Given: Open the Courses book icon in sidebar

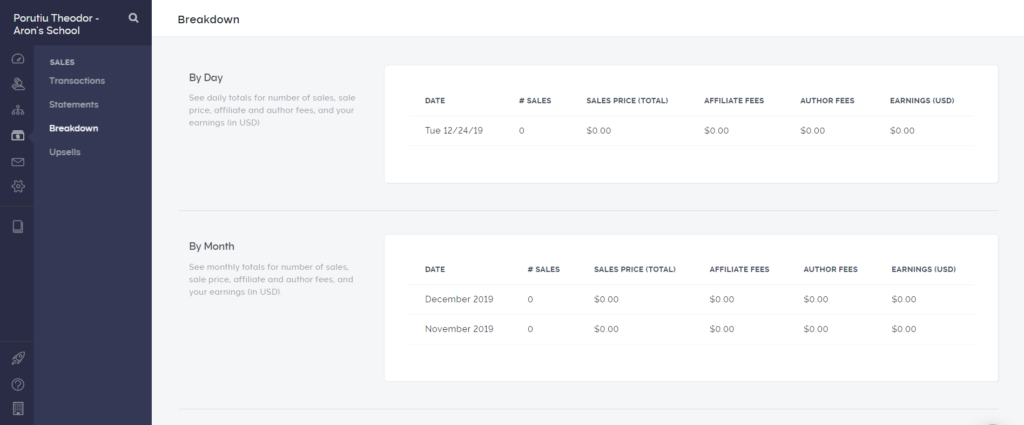Looking at the screenshot, I should (x=18, y=227).
